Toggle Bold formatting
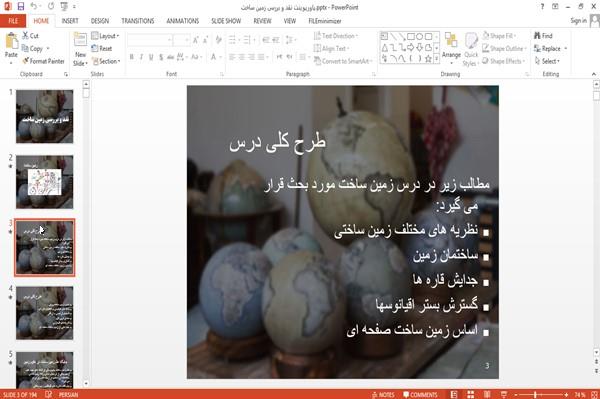Image resolution: width=600 pixels, height=399 pixels. click(132, 57)
